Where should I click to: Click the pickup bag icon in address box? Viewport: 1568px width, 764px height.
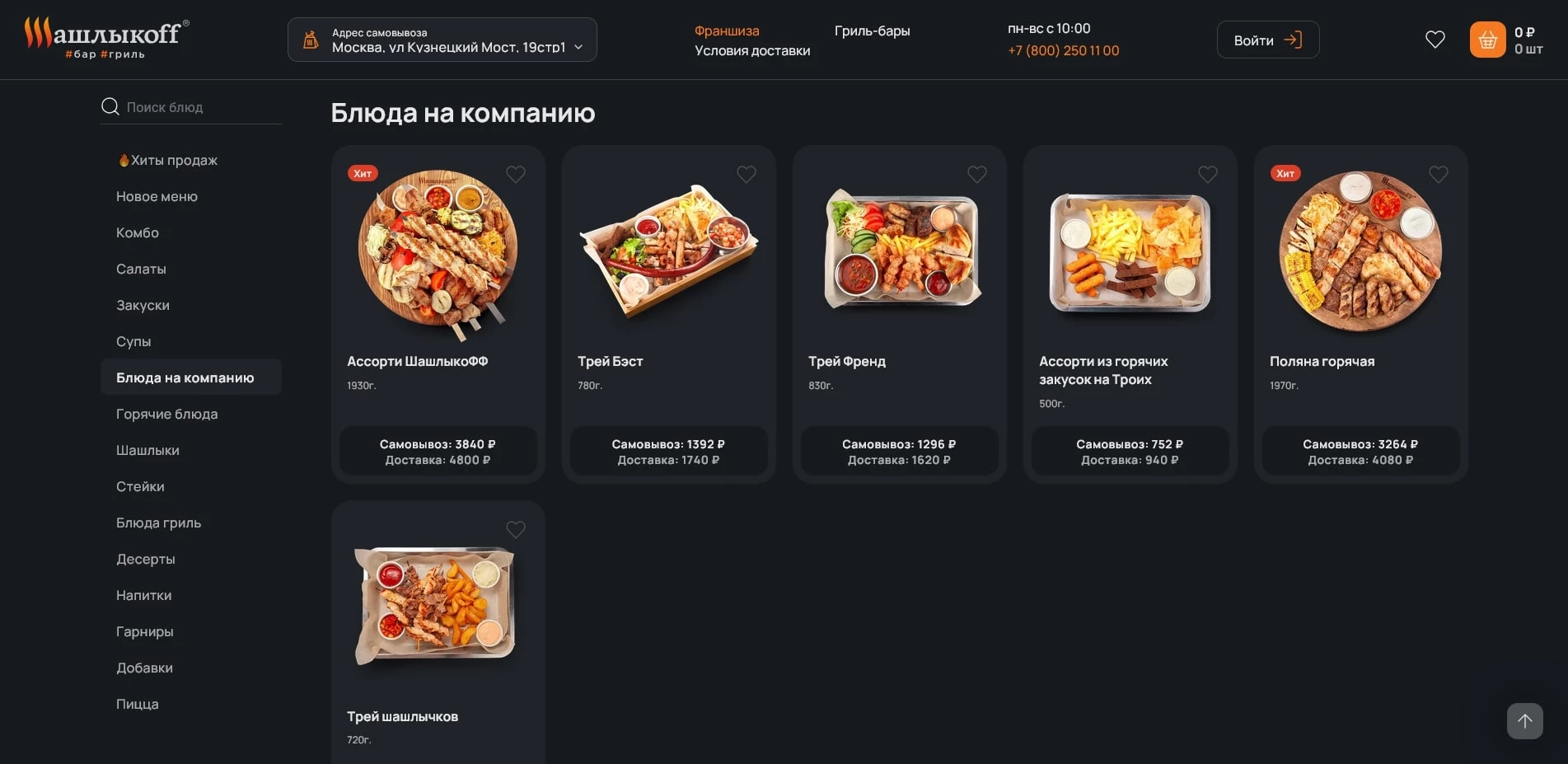(x=311, y=40)
